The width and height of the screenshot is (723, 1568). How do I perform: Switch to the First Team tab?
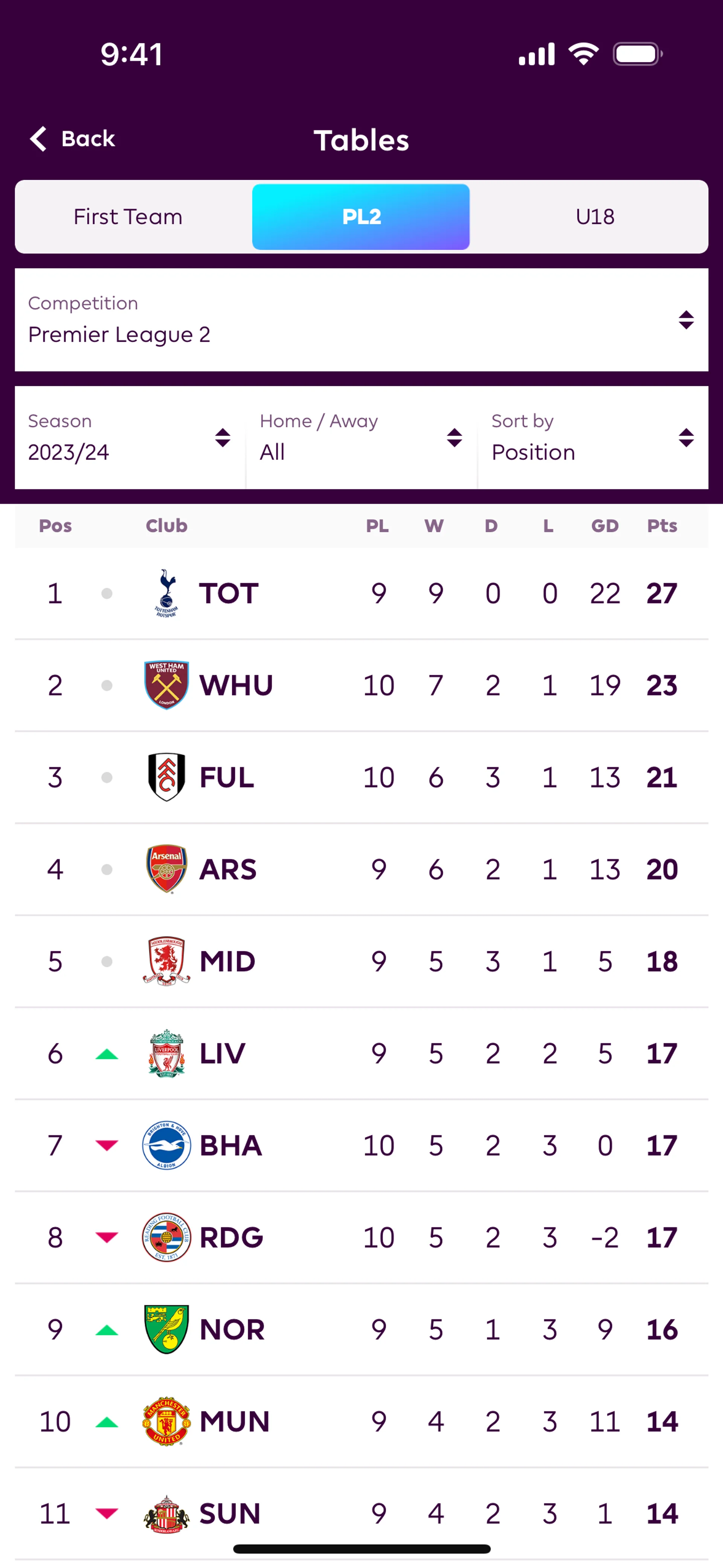tap(128, 217)
